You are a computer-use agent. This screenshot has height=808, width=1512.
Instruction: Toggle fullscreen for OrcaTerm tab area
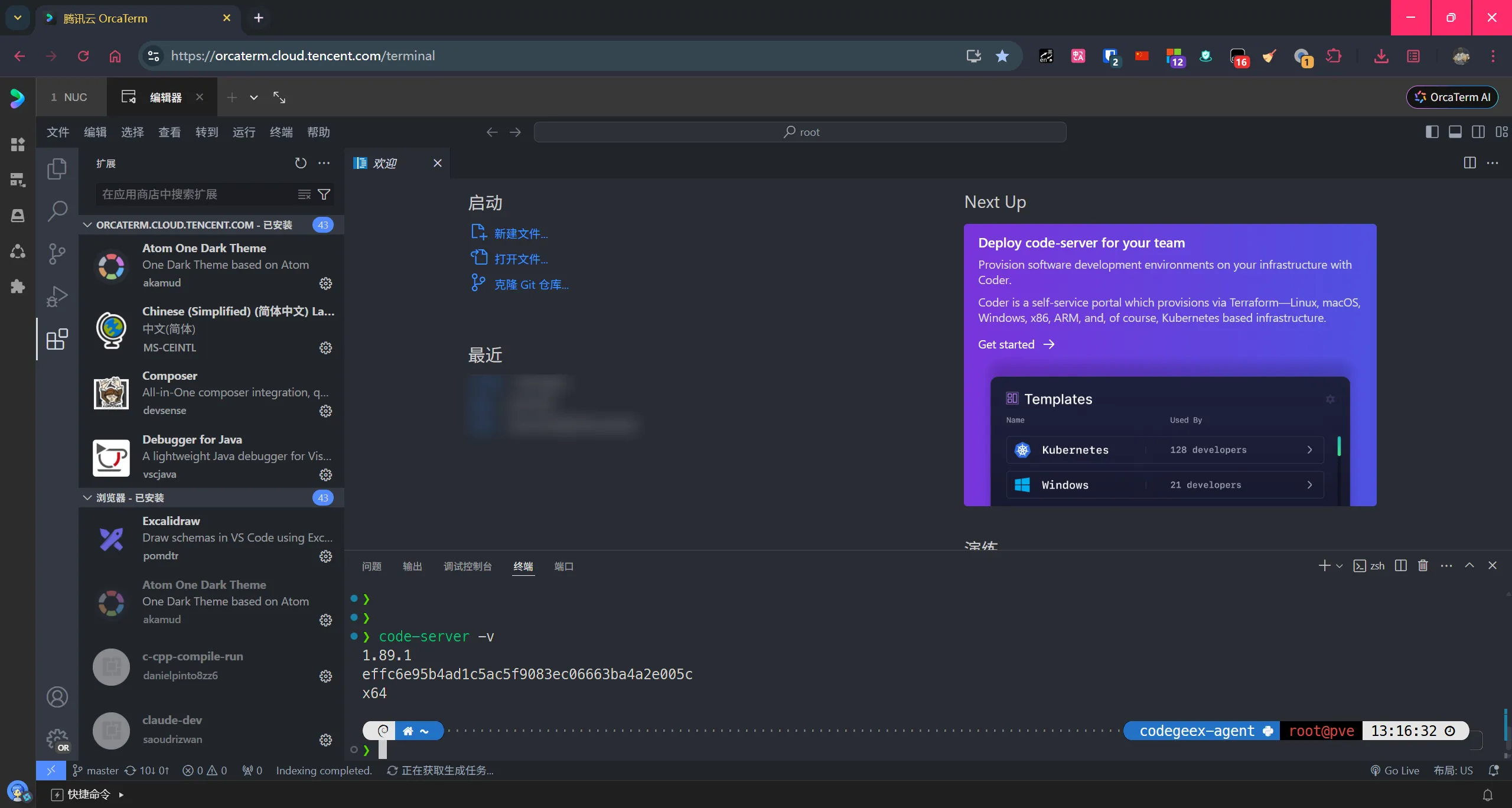pos(279,97)
